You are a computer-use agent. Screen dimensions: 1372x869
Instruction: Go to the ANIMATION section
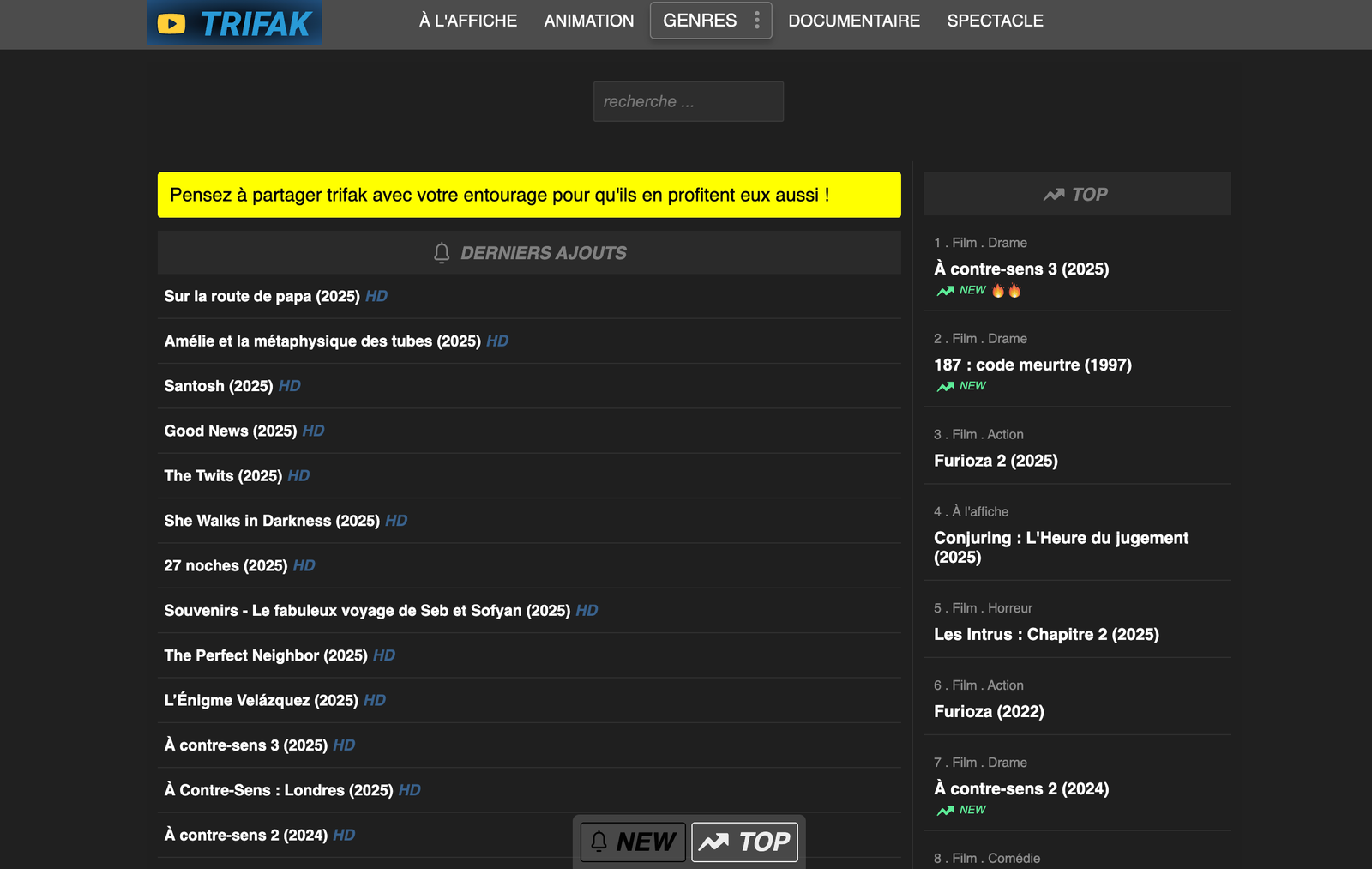tap(588, 21)
